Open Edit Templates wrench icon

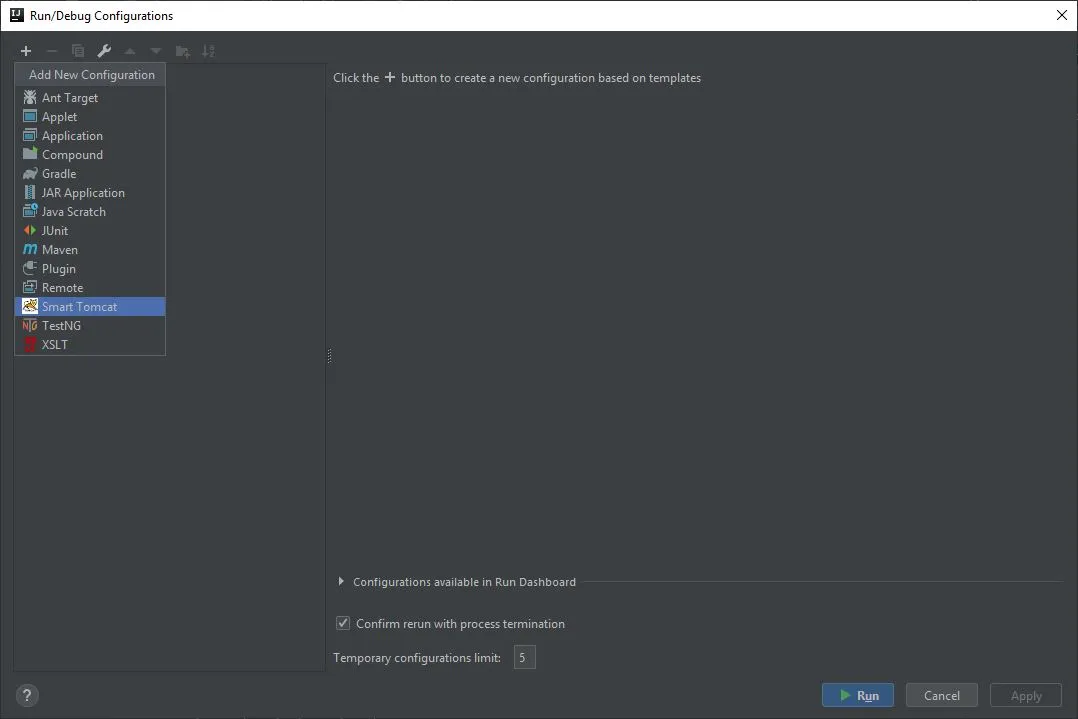pos(104,51)
